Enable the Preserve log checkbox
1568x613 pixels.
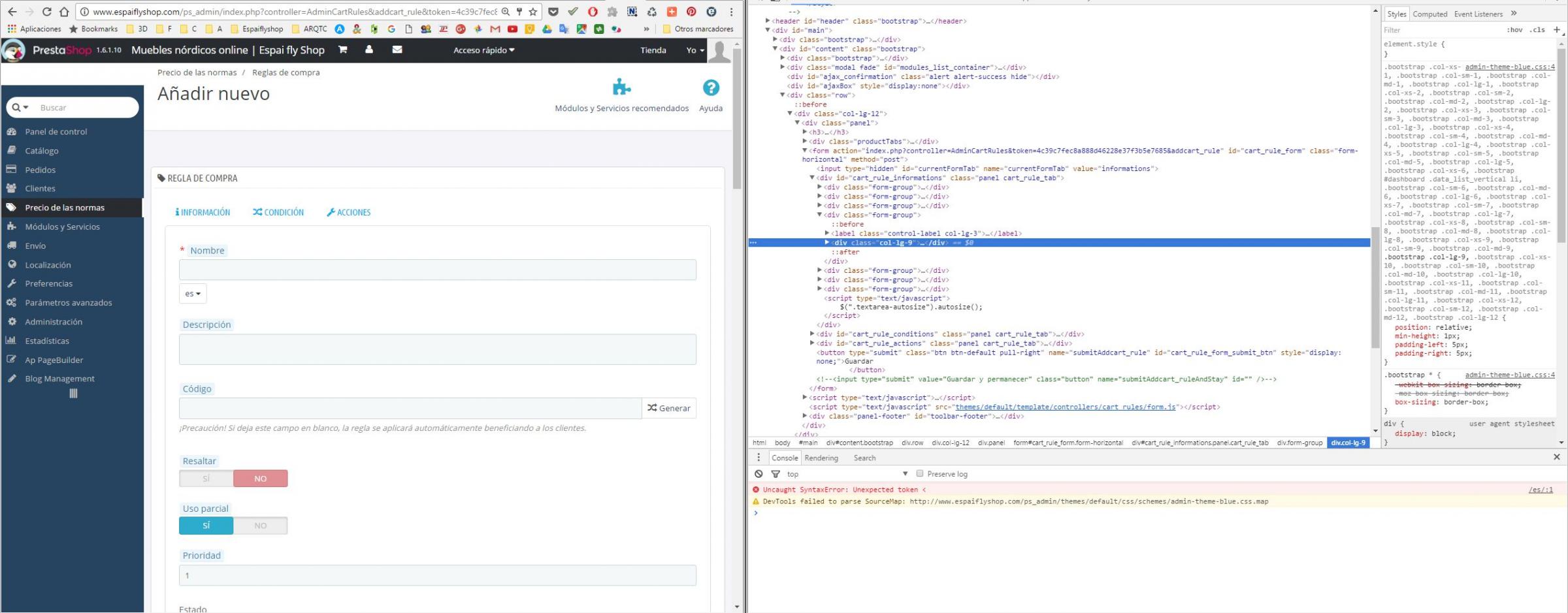coord(919,473)
